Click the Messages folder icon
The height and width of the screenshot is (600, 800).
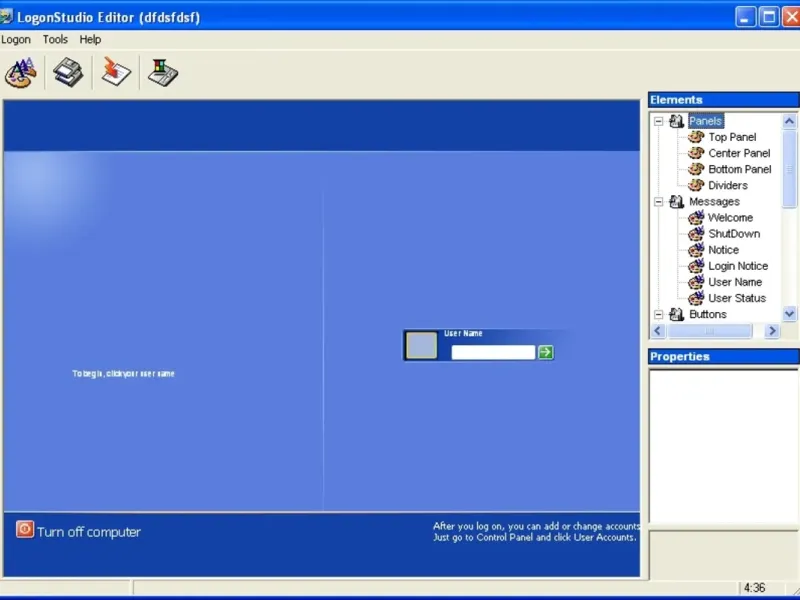pyautogui.click(x=677, y=202)
